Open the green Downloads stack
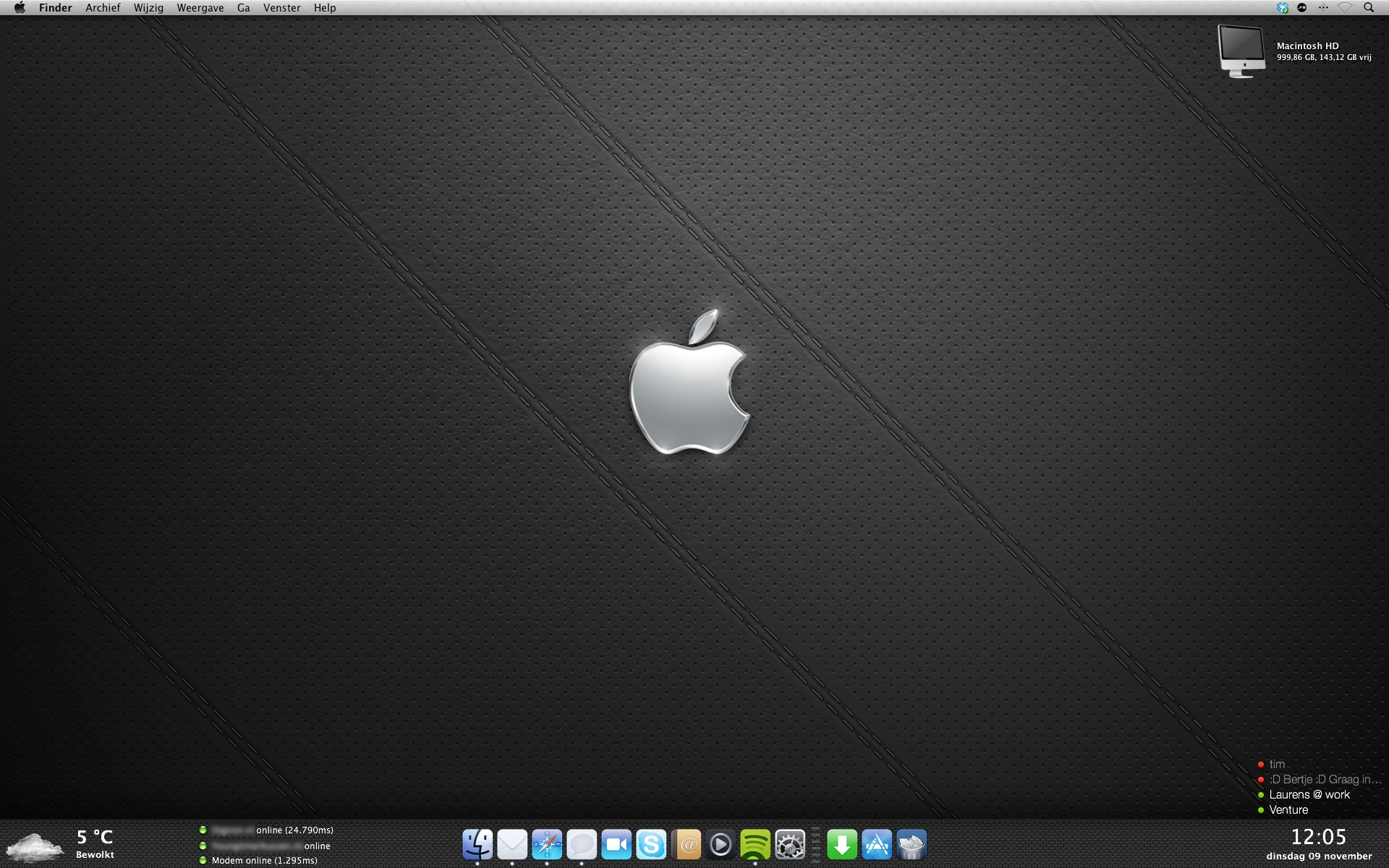Viewport: 1389px width, 868px height. tap(842, 844)
